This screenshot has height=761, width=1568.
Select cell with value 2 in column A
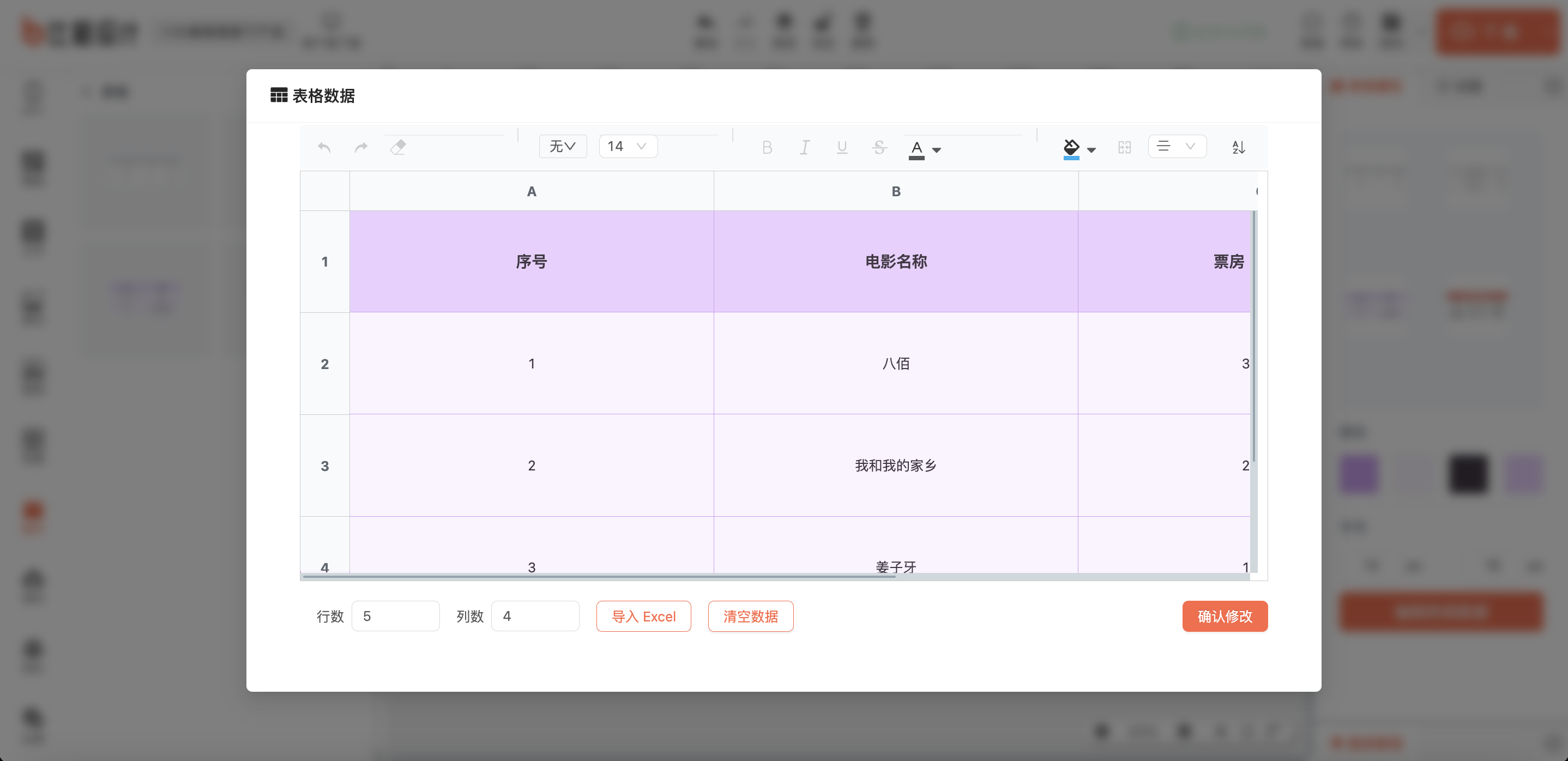point(532,466)
